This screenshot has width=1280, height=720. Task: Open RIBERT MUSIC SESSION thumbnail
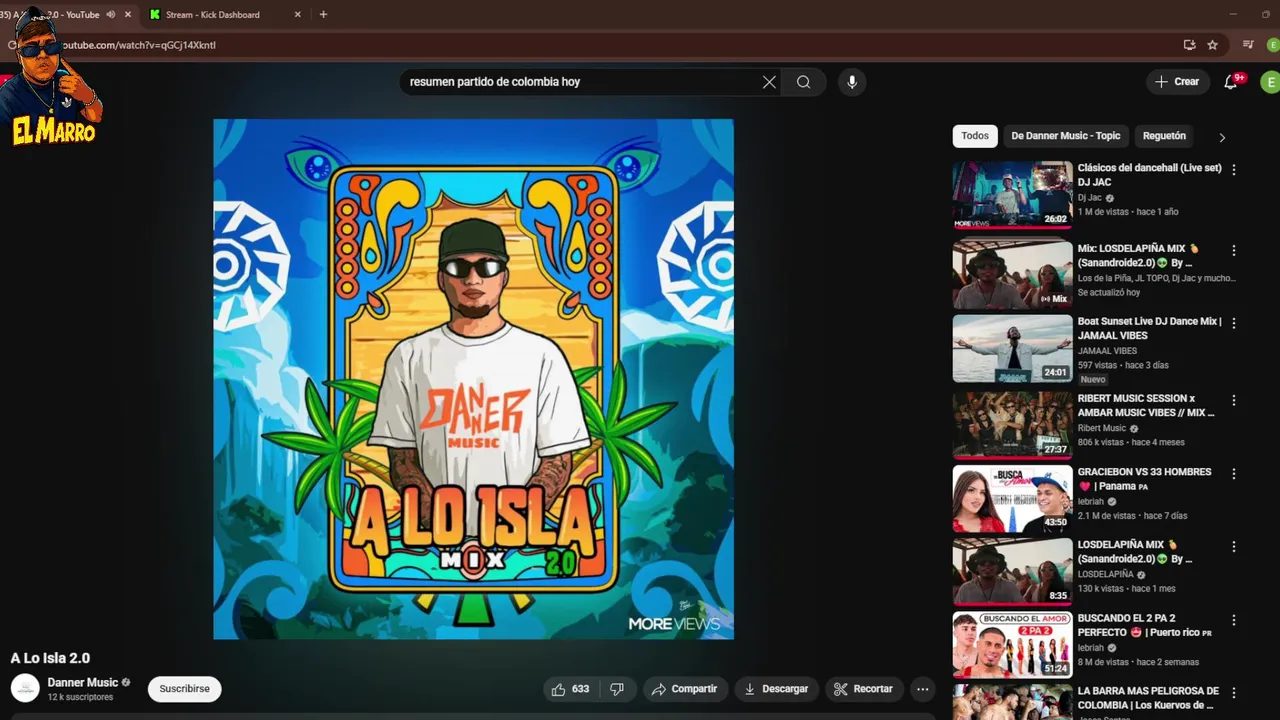1012,425
